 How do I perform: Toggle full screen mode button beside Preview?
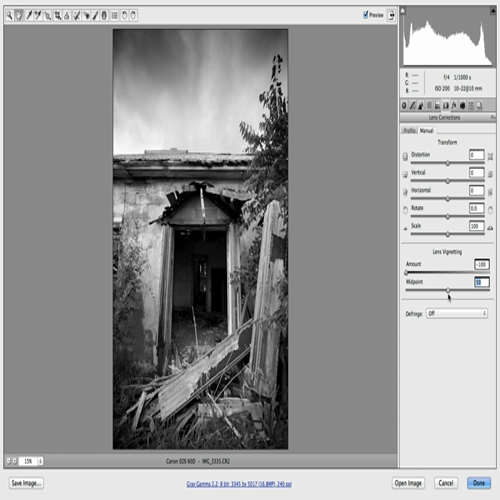click(x=391, y=15)
